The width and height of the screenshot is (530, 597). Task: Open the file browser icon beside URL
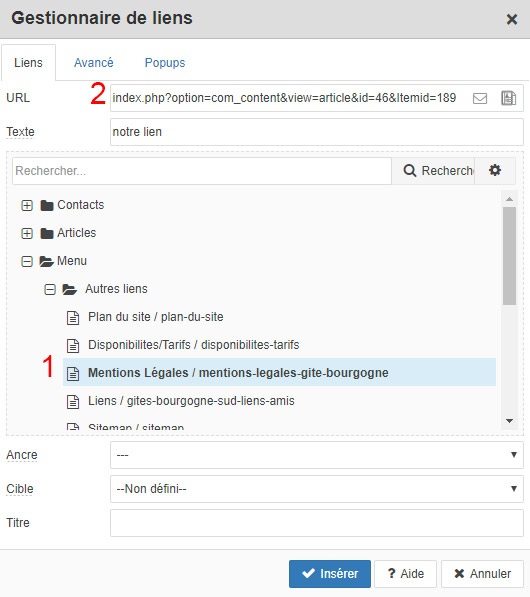tap(508, 98)
